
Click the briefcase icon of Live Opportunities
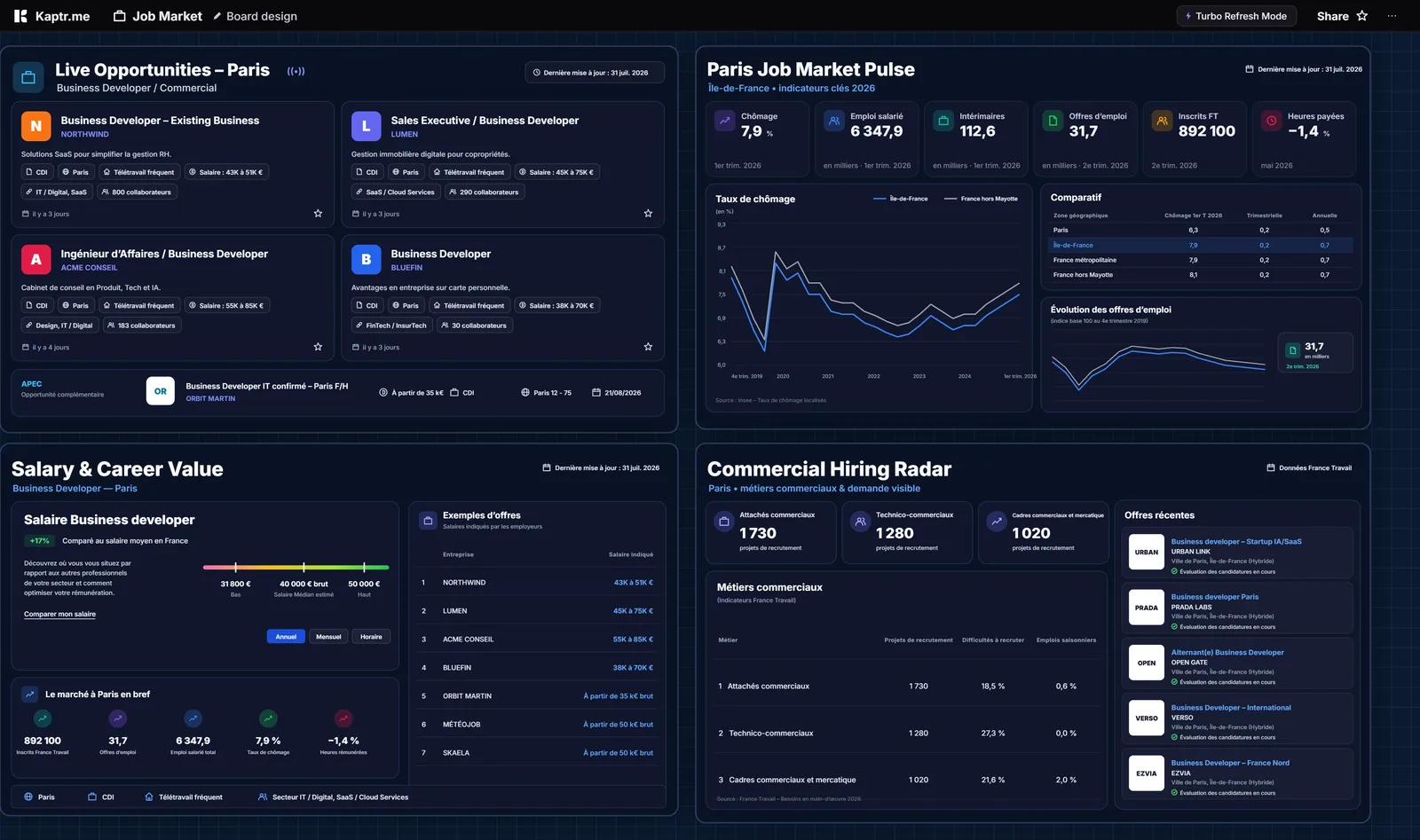tap(28, 77)
